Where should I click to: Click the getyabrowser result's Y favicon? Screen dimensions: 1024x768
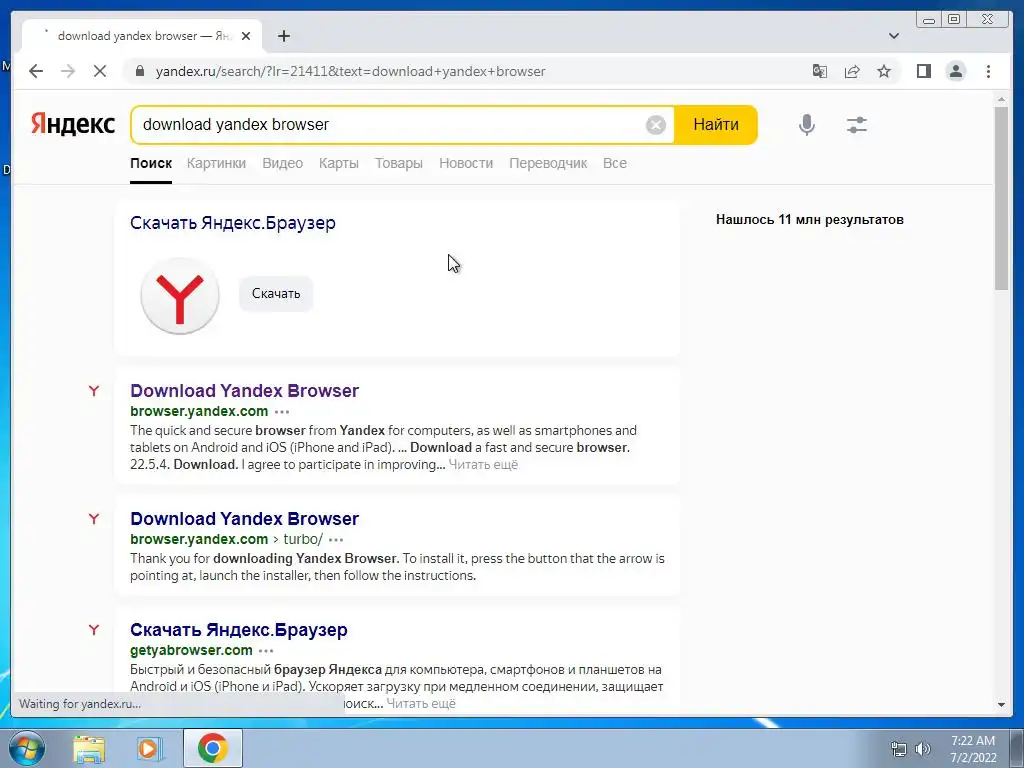[94, 630]
